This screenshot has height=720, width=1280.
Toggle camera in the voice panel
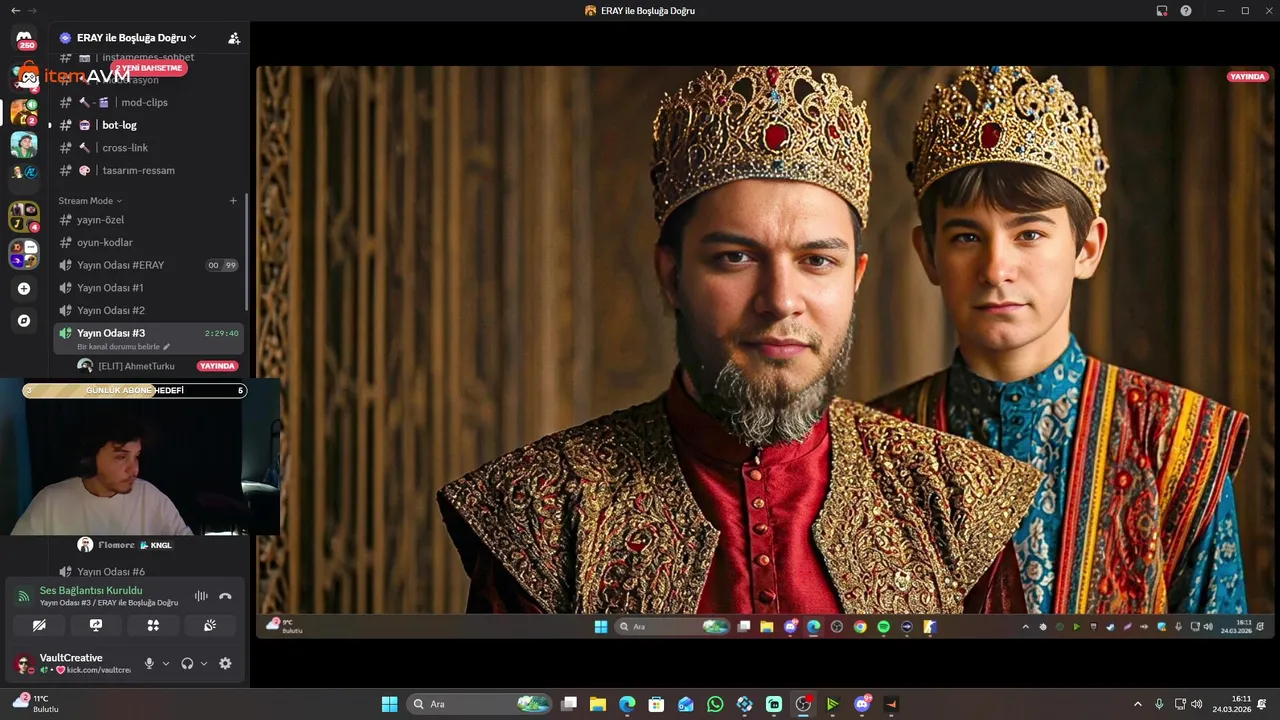click(39, 625)
